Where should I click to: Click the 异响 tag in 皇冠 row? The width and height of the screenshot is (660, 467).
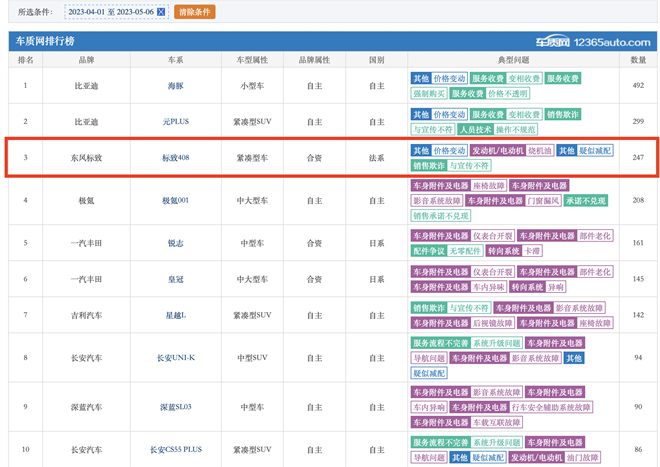pyautogui.click(x=556, y=287)
